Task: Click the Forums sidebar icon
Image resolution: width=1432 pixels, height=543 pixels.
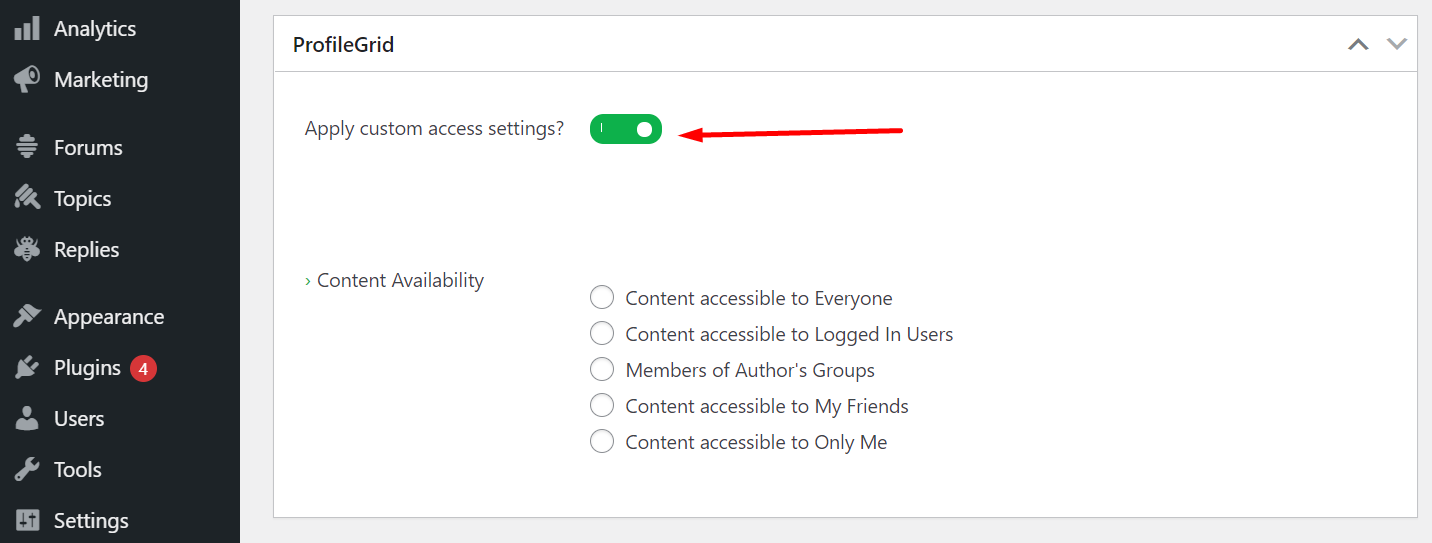Action: click(27, 147)
